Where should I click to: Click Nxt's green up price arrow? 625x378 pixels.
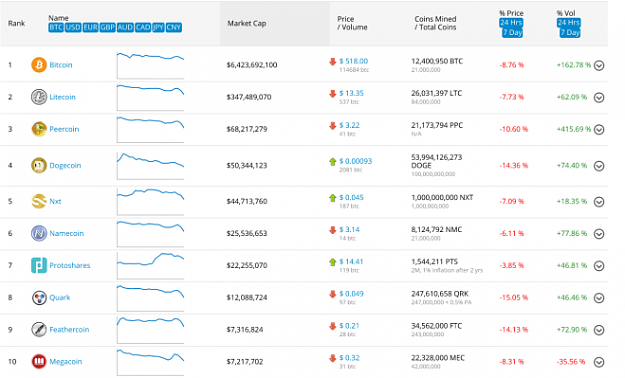coord(332,197)
